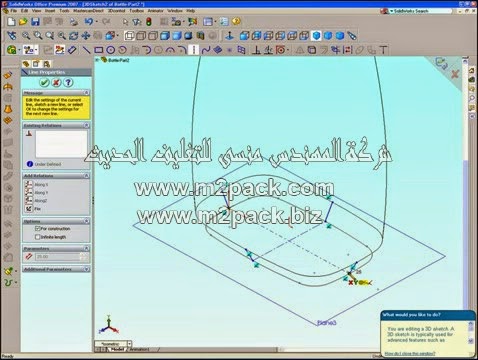This screenshot has height=360, width=478.
Task: Open the Undo history dropdown arrow
Action: click(x=96, y=22)
